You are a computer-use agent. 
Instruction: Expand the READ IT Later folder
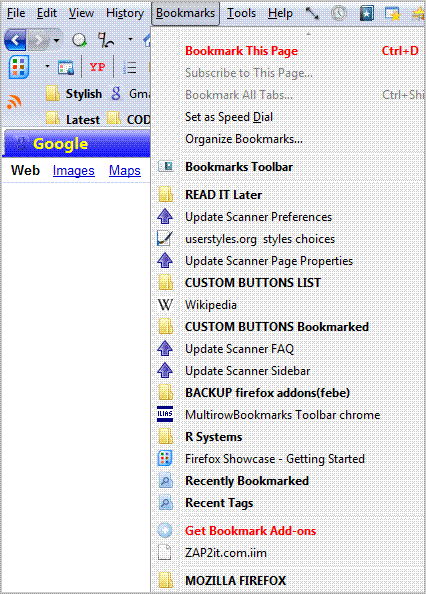coord(223,195)
